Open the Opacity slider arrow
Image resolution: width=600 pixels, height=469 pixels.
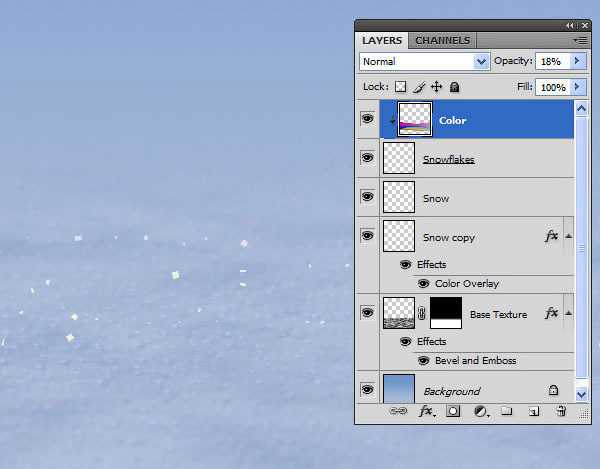pyautogui.click(x=578, y=61)
